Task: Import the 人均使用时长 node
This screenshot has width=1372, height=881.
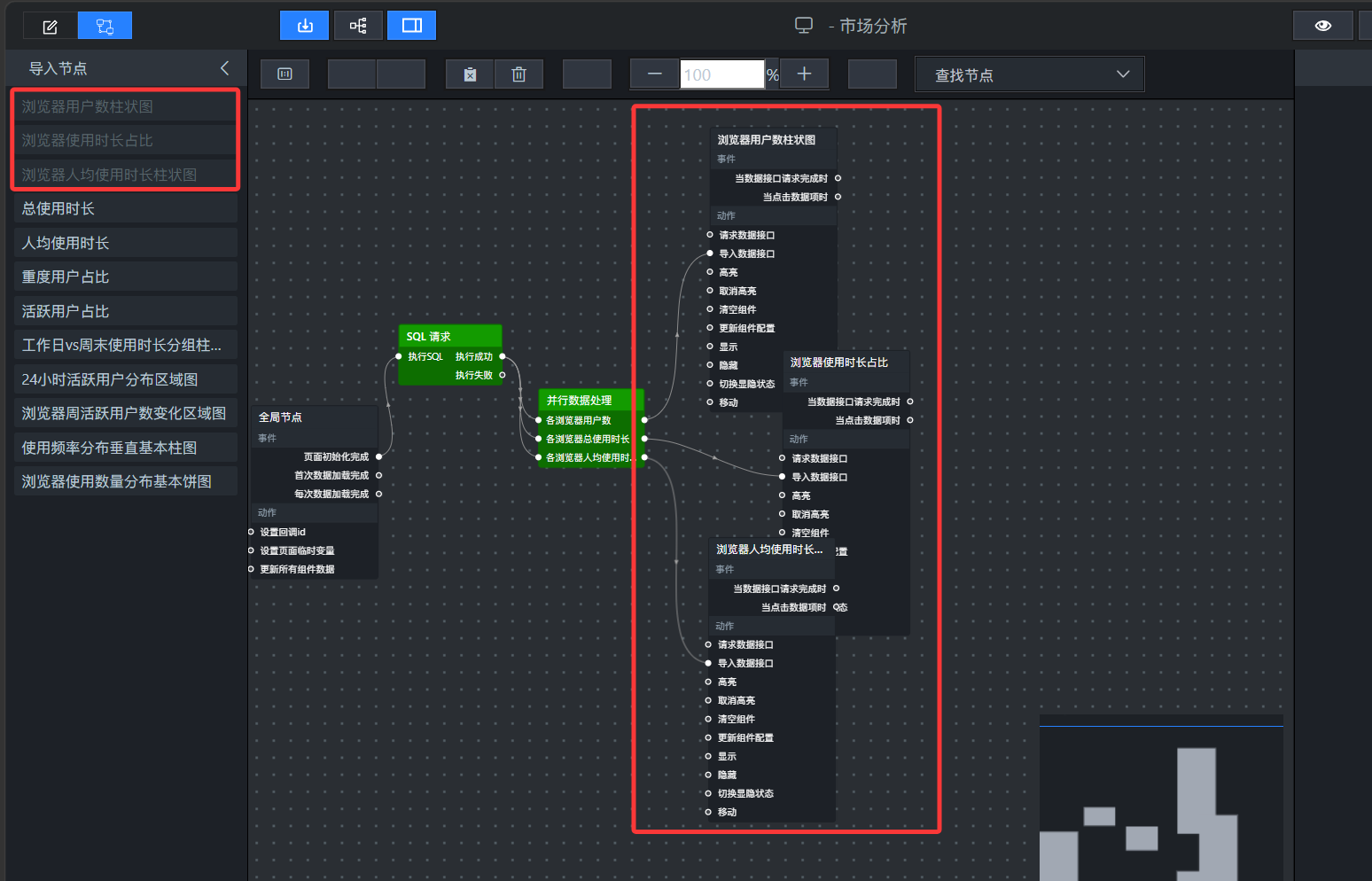Action: tap(126, 243)
